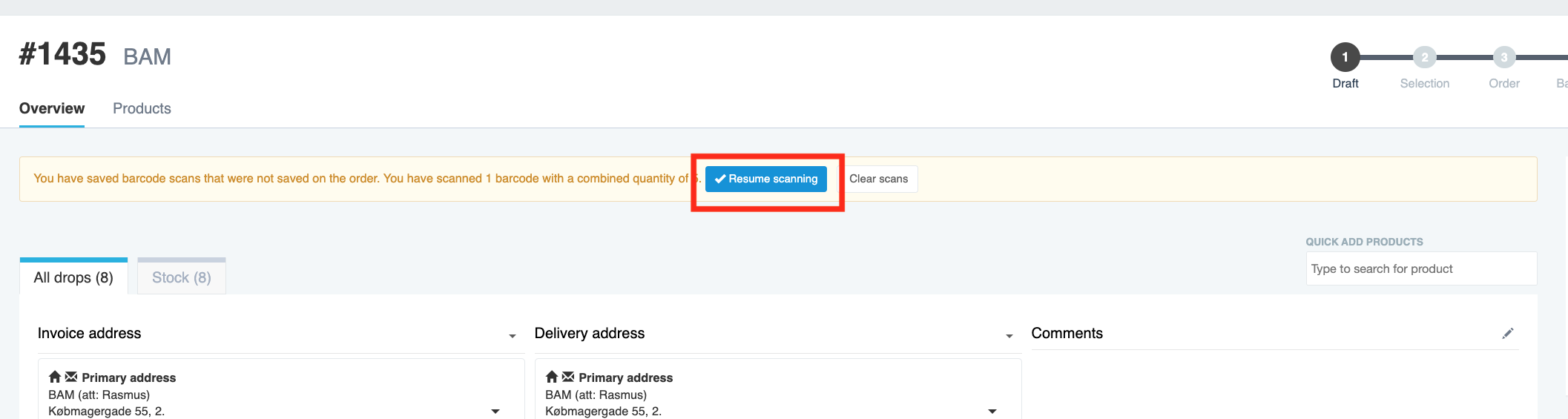Click the envelope icon in Delivery primary address
This screenshot has width=1568, height=419.
(x=568, y=377)
